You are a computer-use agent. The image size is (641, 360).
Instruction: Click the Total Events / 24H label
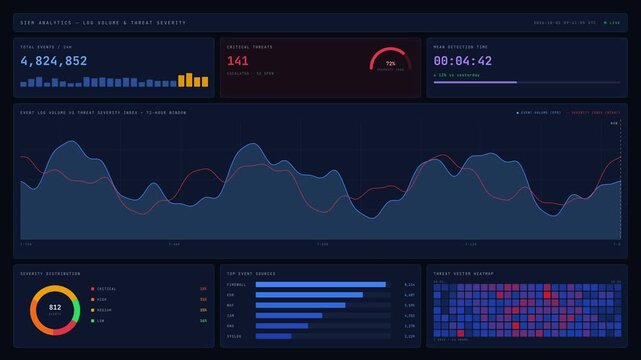[46, 47]
